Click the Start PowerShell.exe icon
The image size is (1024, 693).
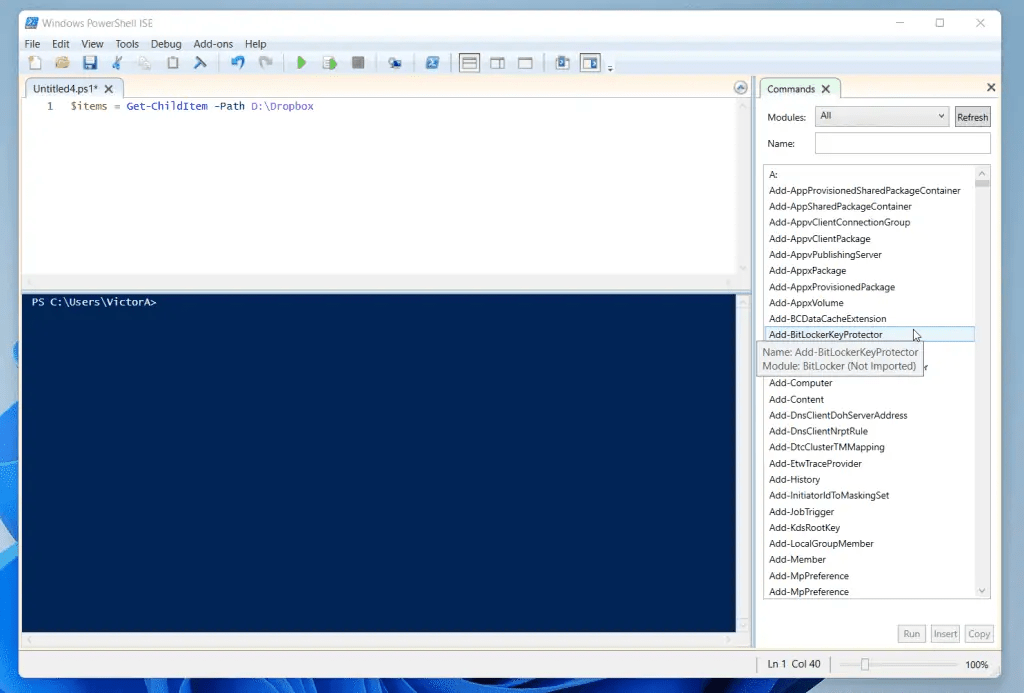coord(432,62)
